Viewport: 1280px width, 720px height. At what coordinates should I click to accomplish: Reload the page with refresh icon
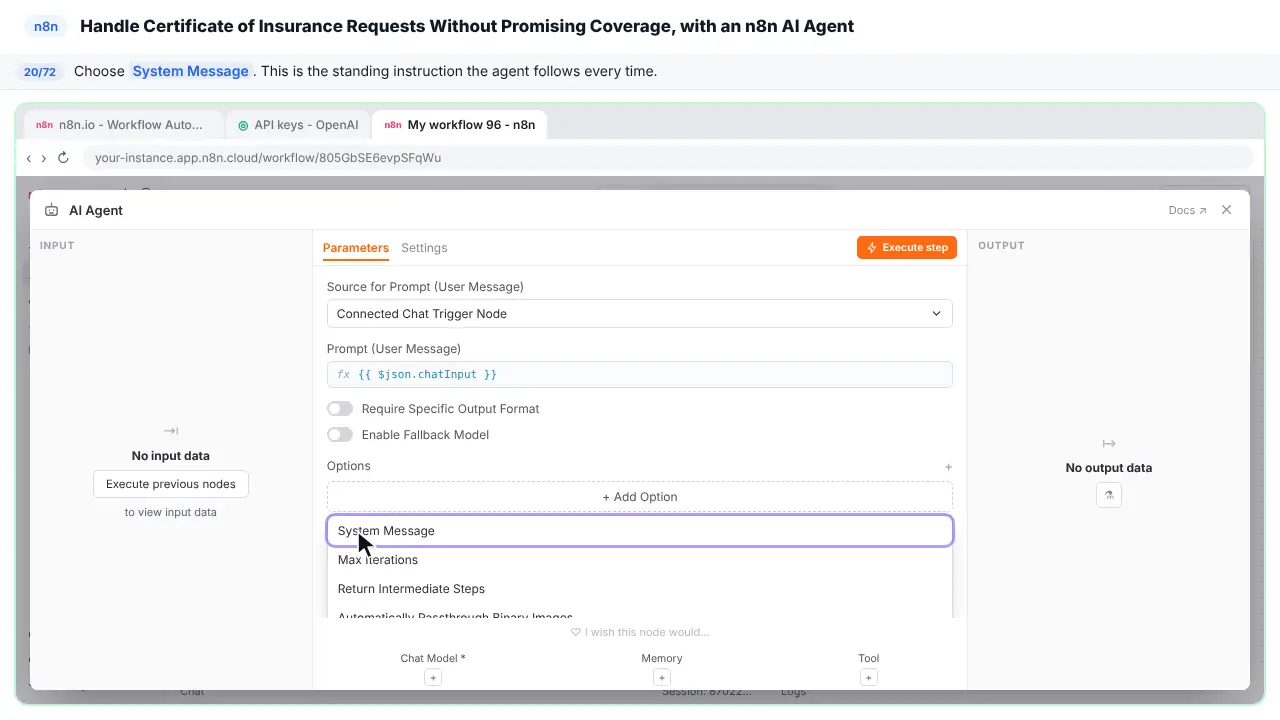tap(64, 158)
